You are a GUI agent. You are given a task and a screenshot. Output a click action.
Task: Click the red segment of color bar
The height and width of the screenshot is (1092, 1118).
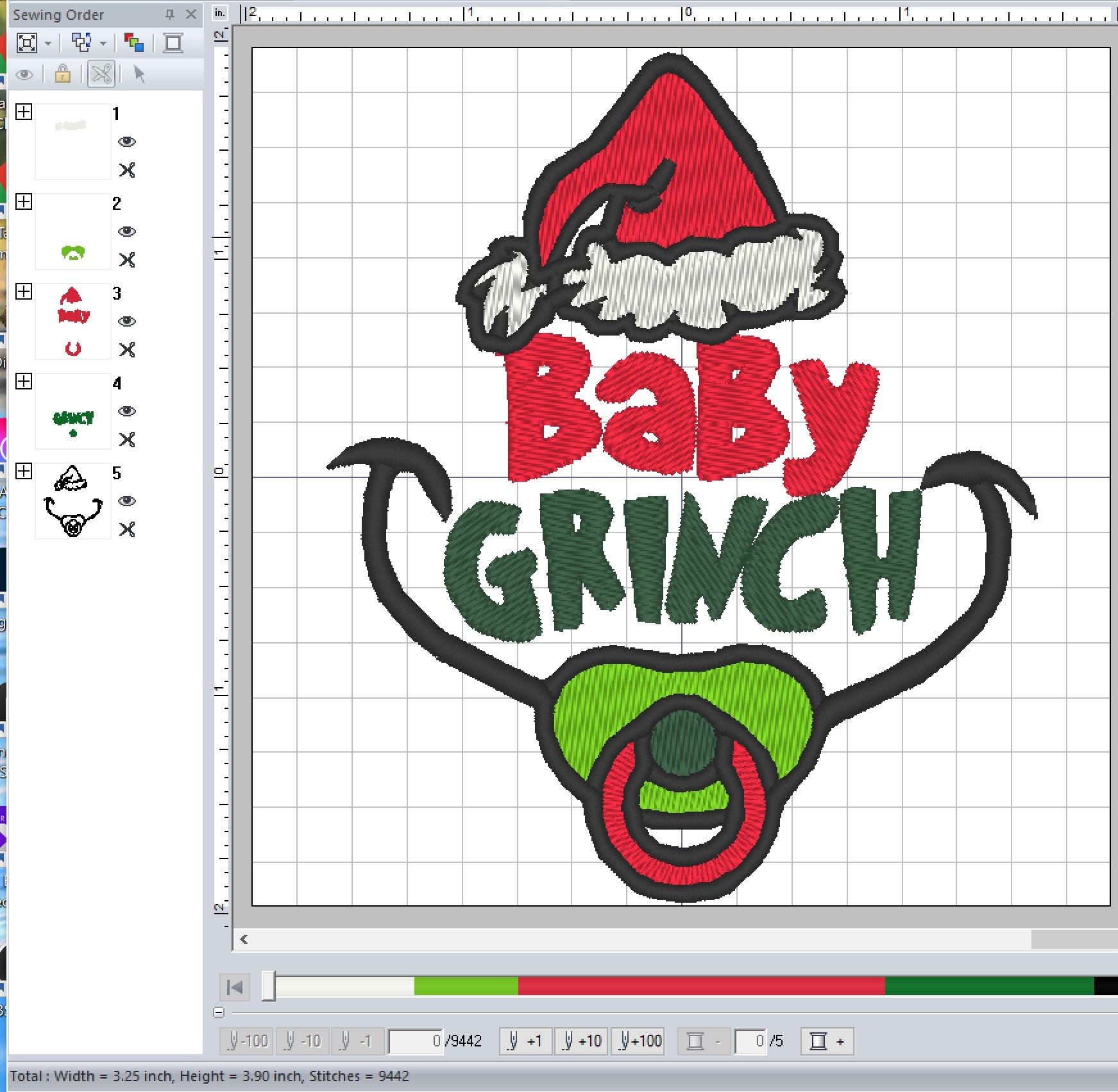coord(702,986)
